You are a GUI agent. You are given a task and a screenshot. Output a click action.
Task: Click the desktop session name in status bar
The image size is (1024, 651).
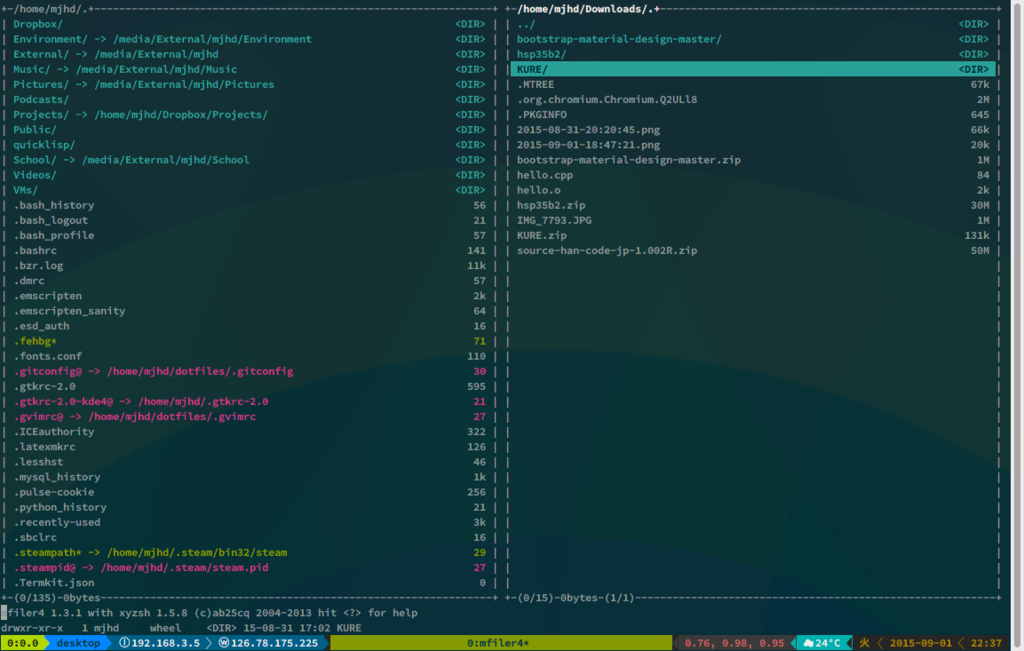78,643
